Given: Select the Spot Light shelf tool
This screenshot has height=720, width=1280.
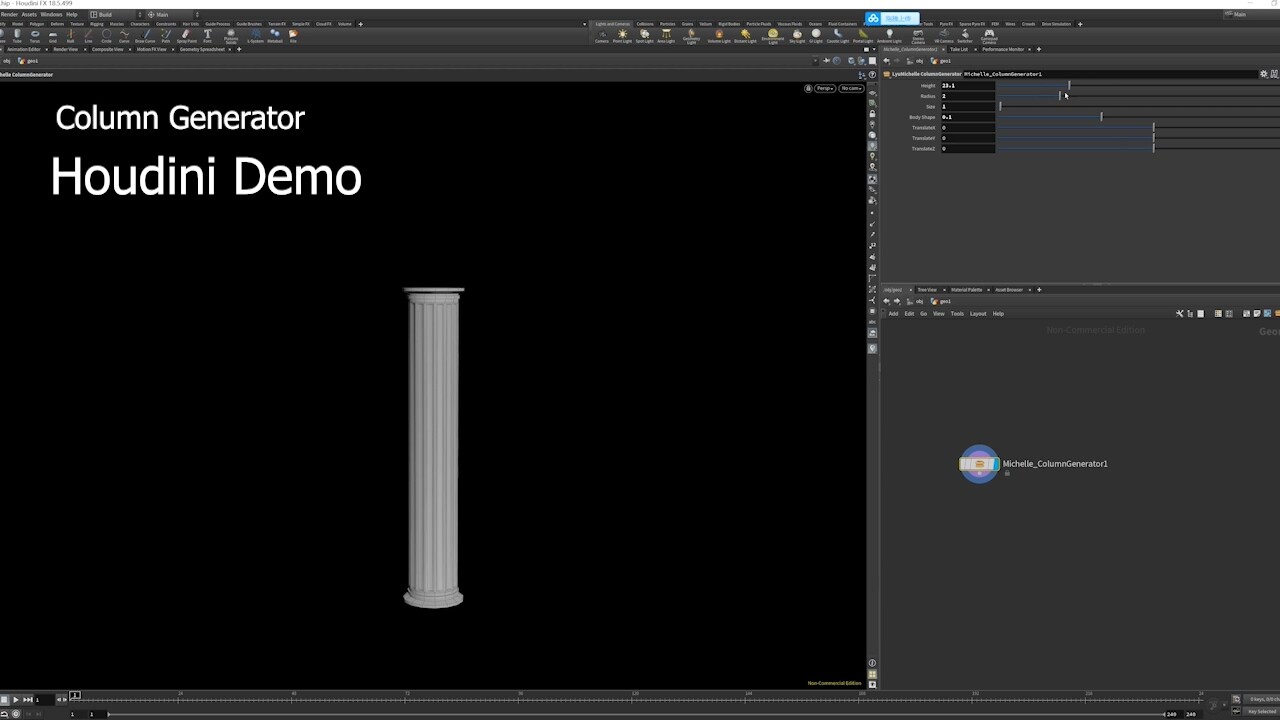Looking at the screenshot, I should pos(644,36).
